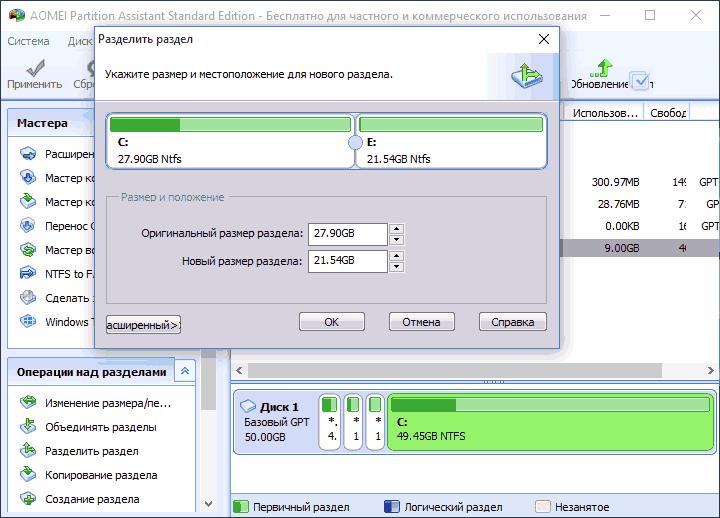The width and height of the screenshot is (720, 518).
Task: Click the Создание раздела text label
Action: tap(92, 499)
